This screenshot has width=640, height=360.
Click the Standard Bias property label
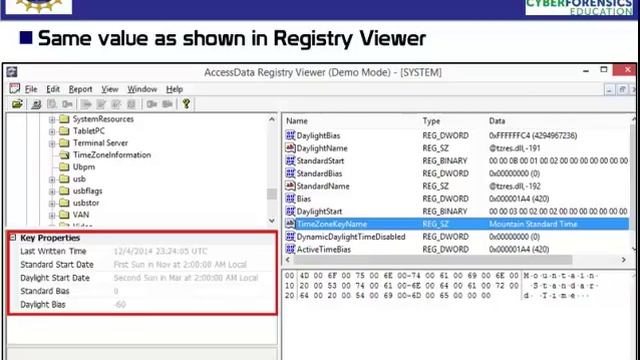[x=45, y=291]
